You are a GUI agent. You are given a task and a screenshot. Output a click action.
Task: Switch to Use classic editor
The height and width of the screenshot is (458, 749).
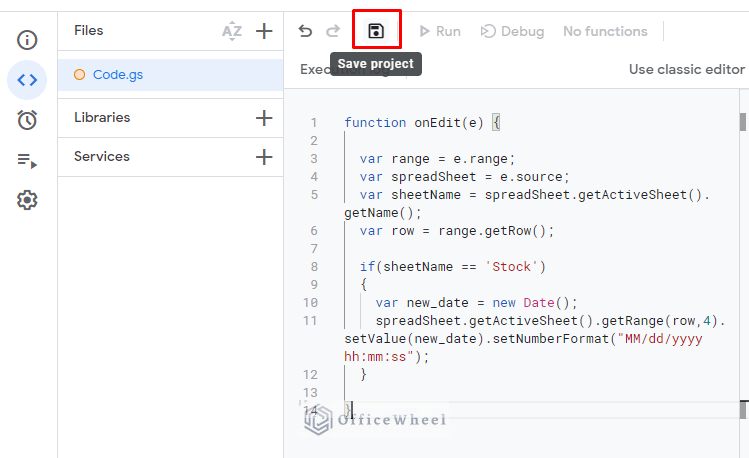(687, 69)
